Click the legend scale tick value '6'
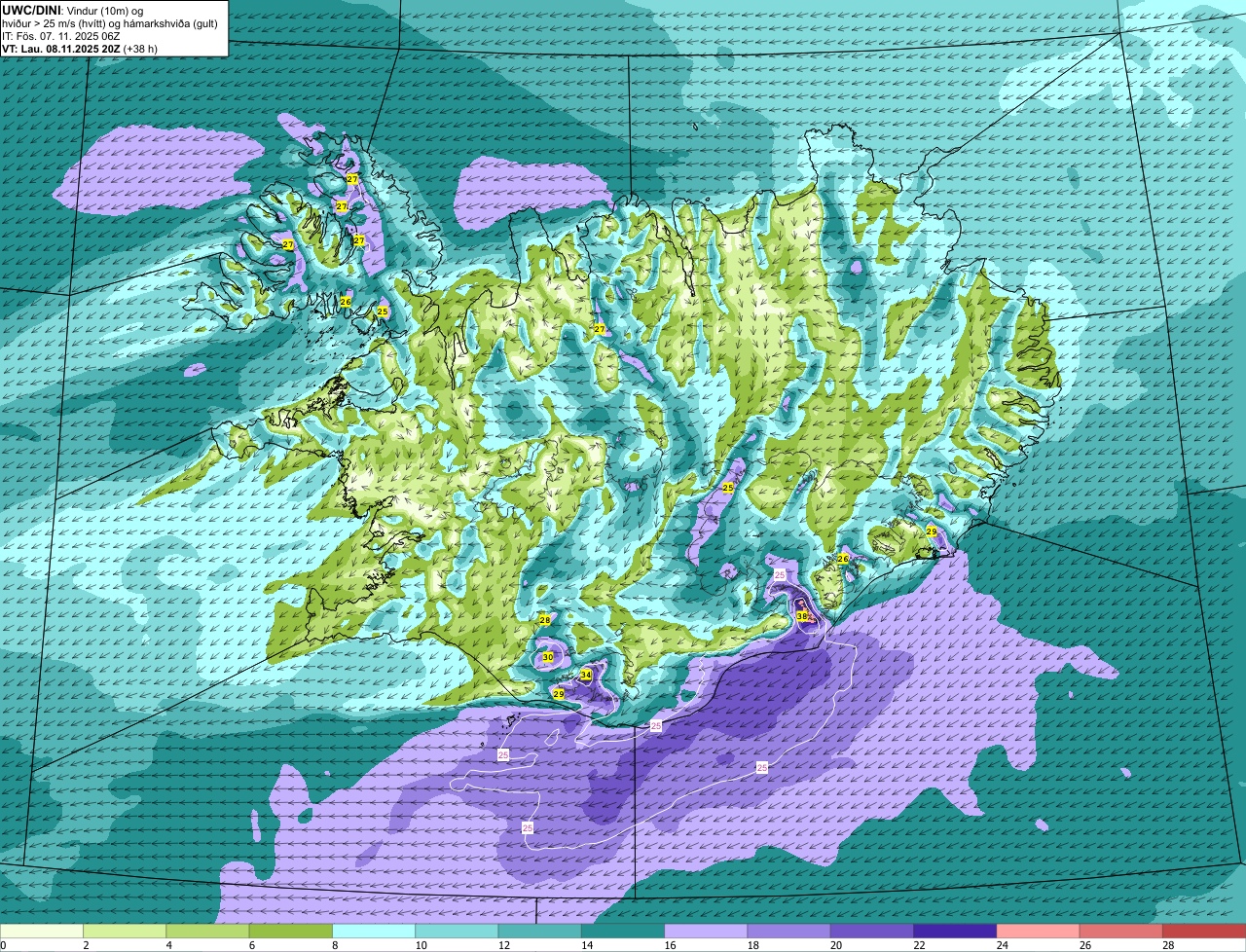1246x952 pixels. pyautogui.click(x=252, y=945)
